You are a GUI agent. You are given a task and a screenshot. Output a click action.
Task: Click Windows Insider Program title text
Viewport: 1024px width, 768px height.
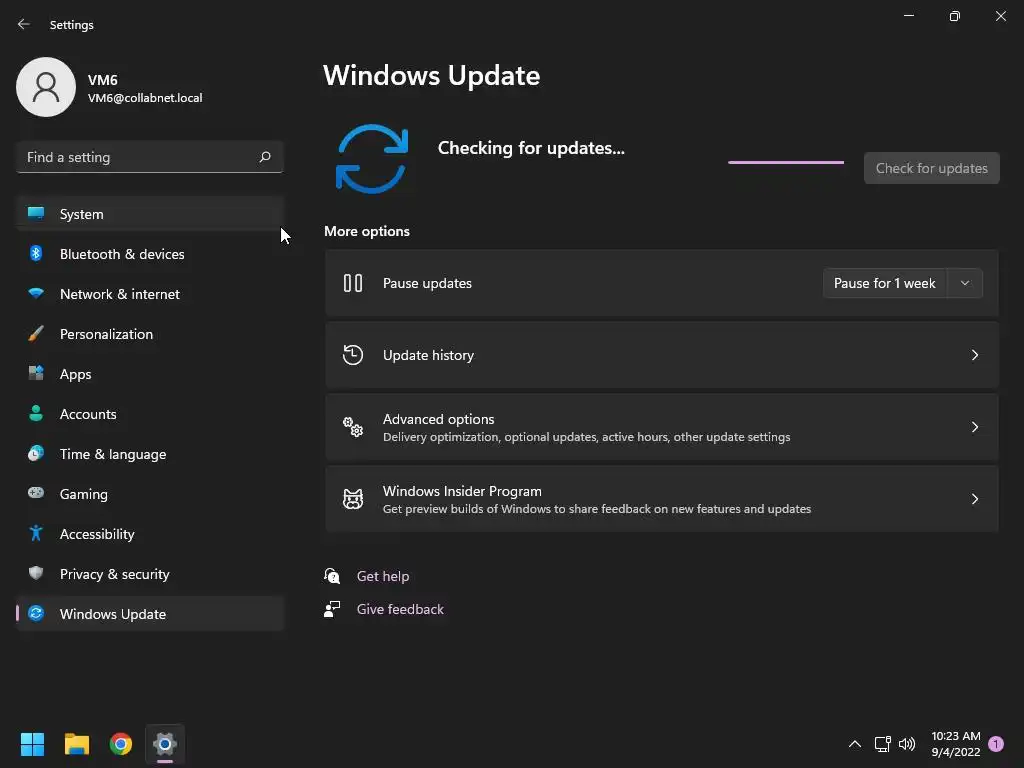point(462,491)
